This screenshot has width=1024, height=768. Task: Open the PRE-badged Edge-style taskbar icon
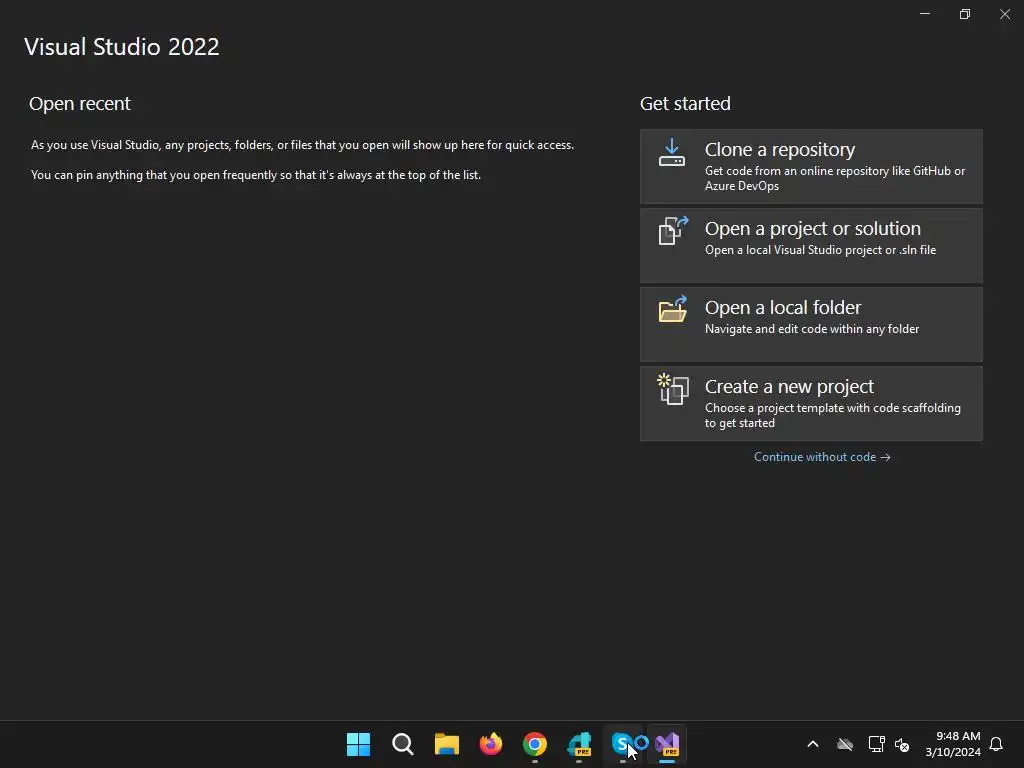tap(579, 744)
